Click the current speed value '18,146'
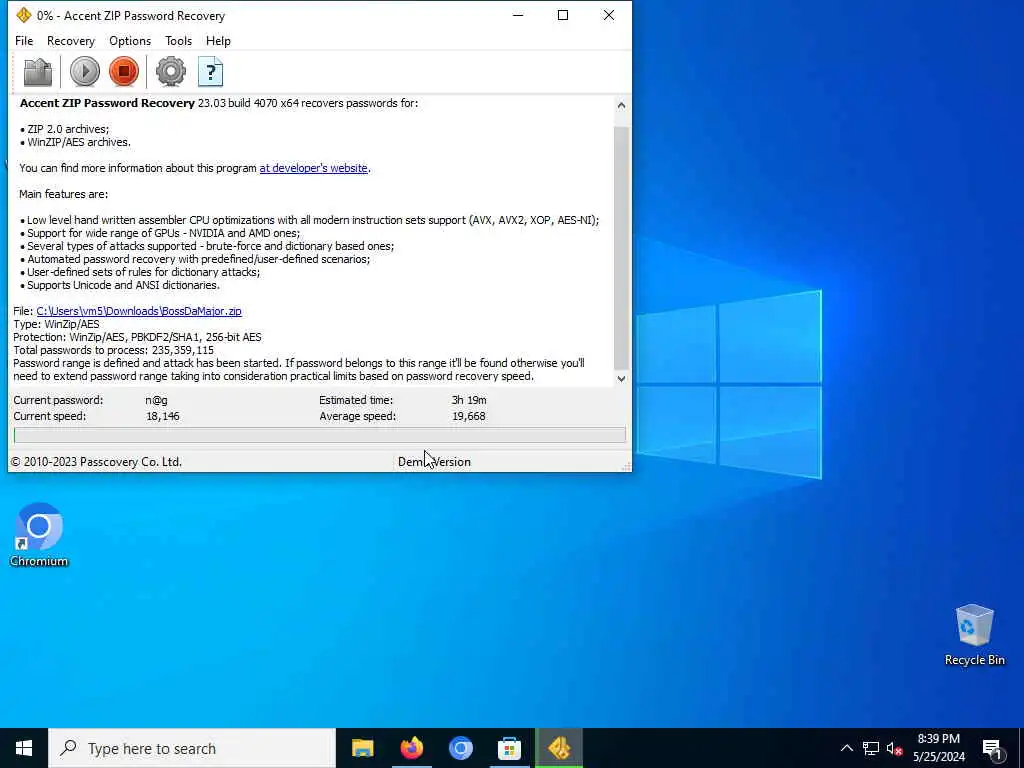The height and width of the screenshot is (768, 1024). (163, 416)
